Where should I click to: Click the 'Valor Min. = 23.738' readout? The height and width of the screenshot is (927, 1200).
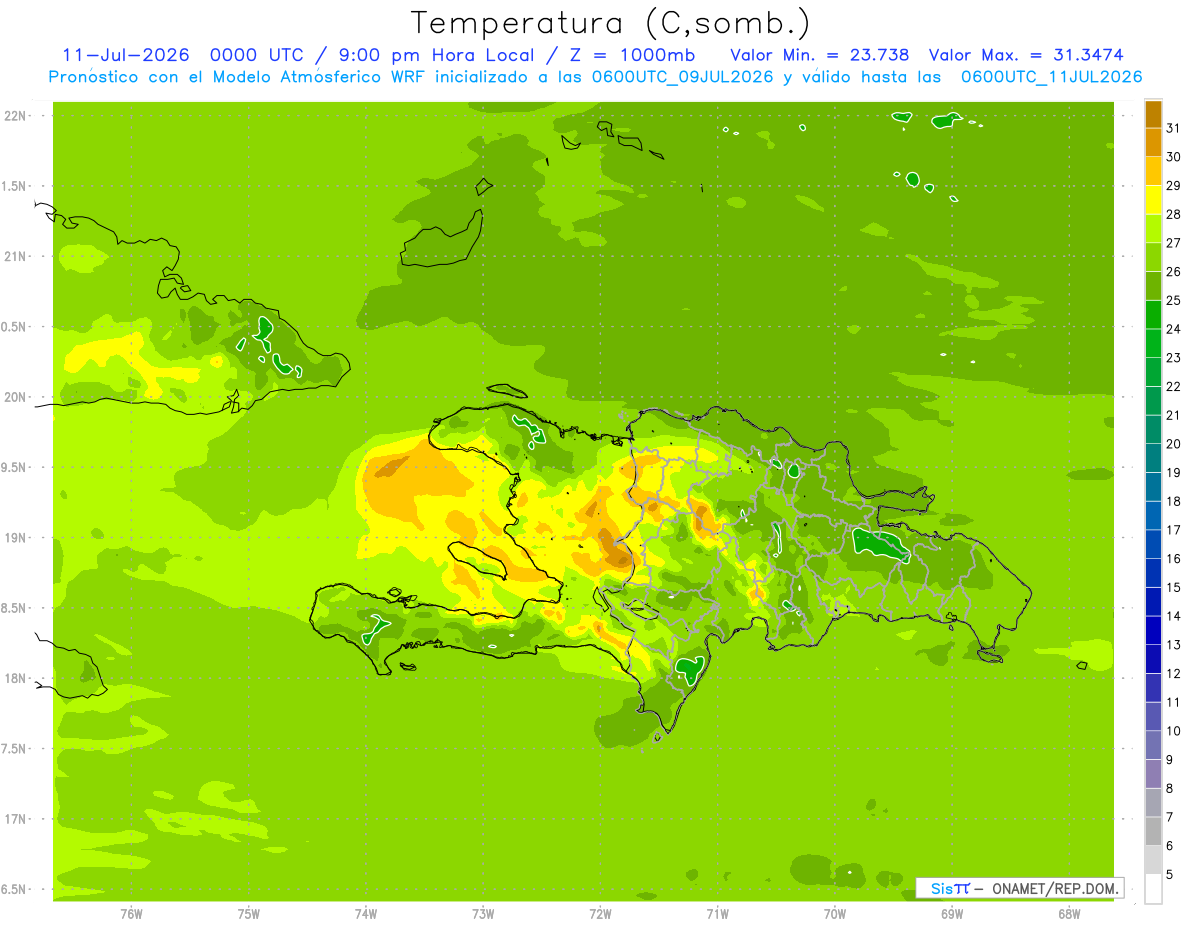click(820, 55)
